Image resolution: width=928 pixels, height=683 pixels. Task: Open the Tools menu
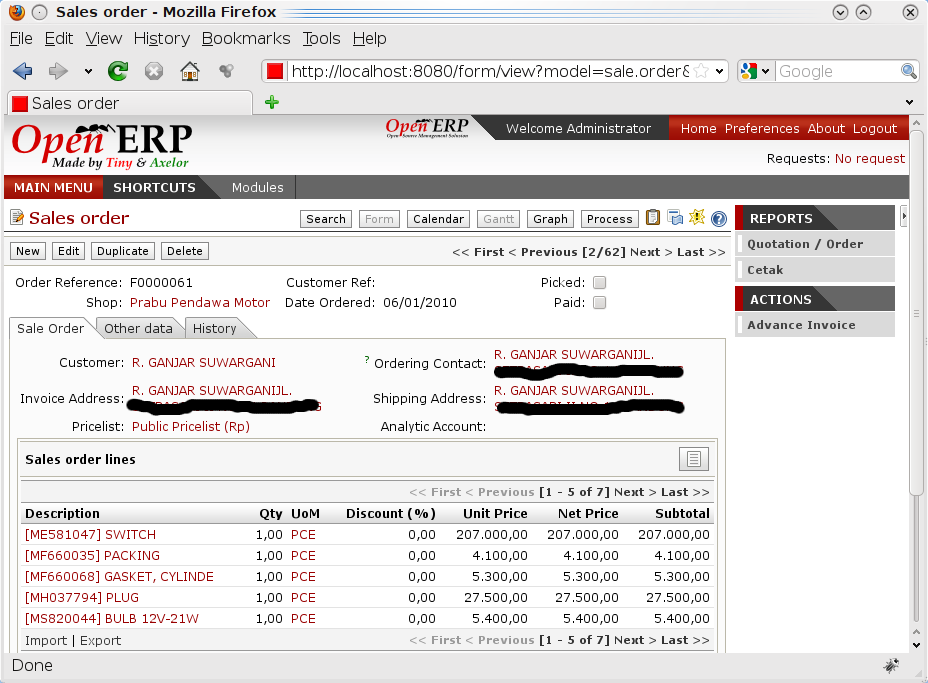tap(321, 38)
